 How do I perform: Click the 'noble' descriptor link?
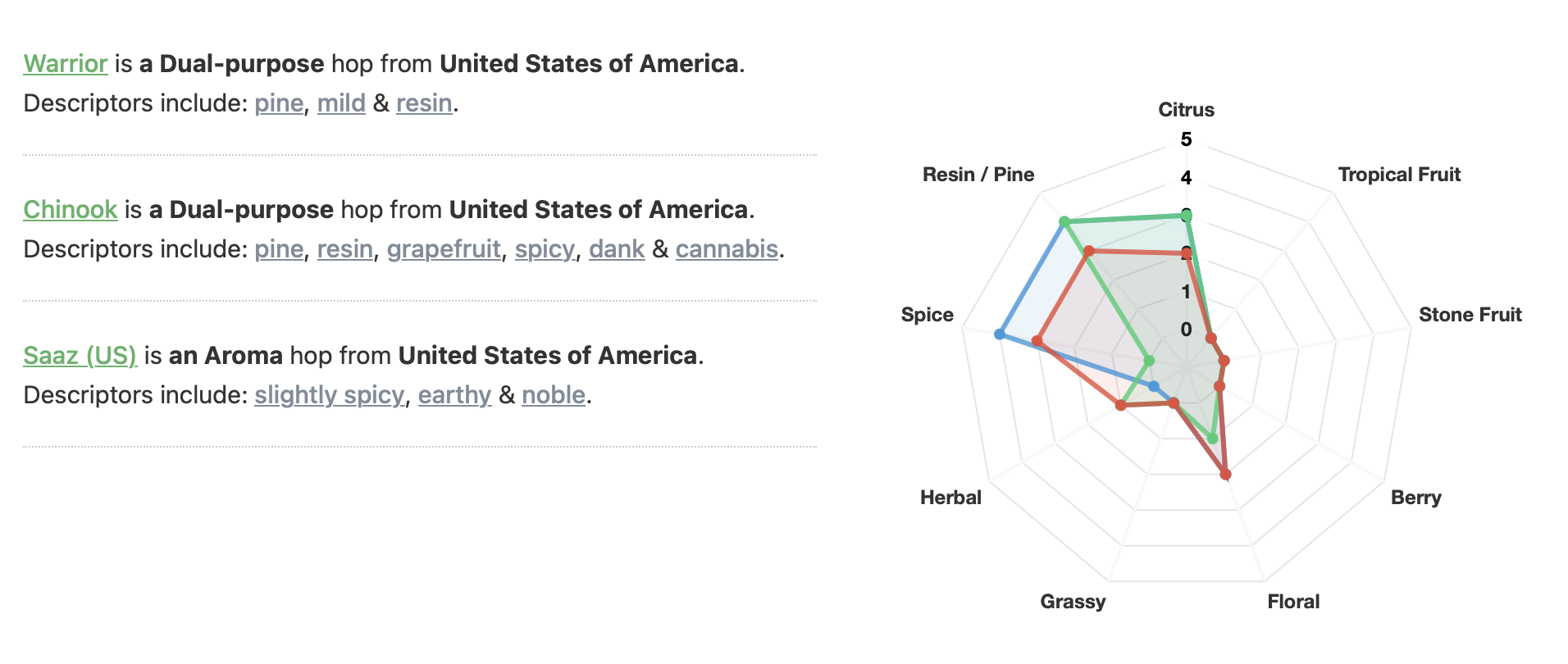pos(554,395)
